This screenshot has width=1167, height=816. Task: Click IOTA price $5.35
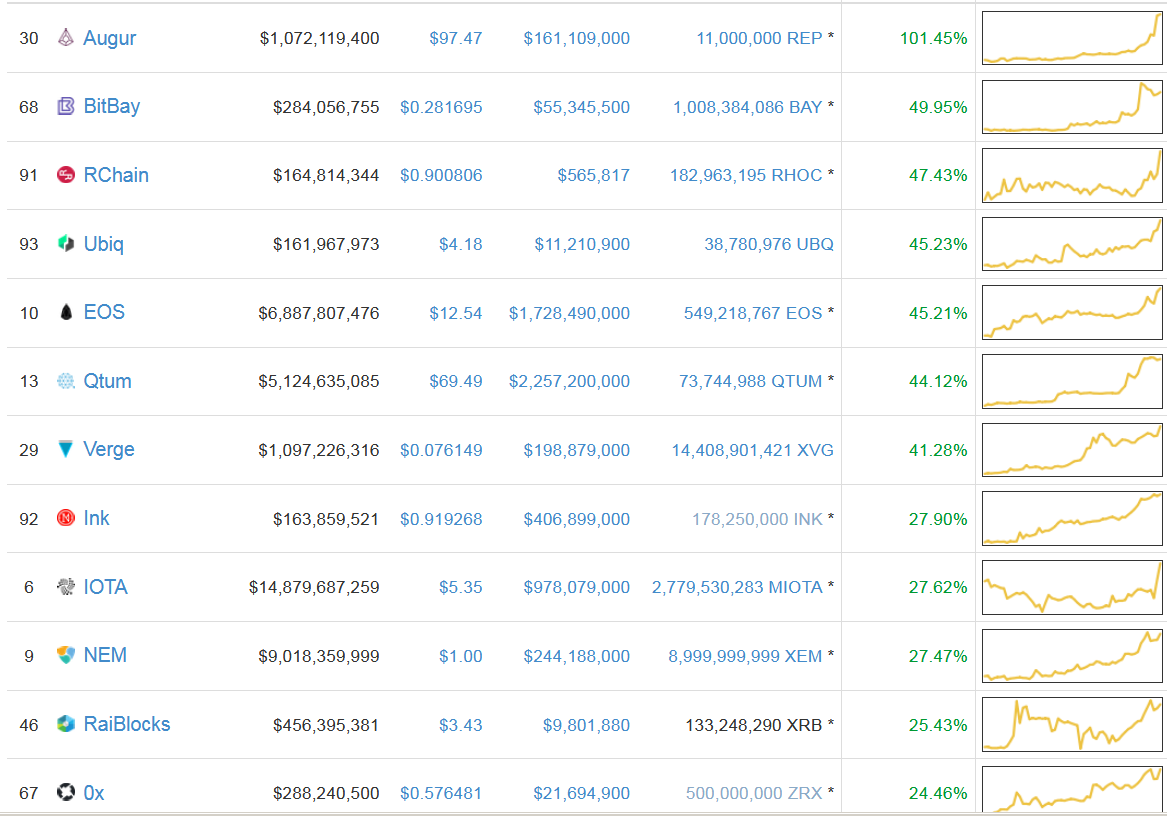click(x=461, y=587)
